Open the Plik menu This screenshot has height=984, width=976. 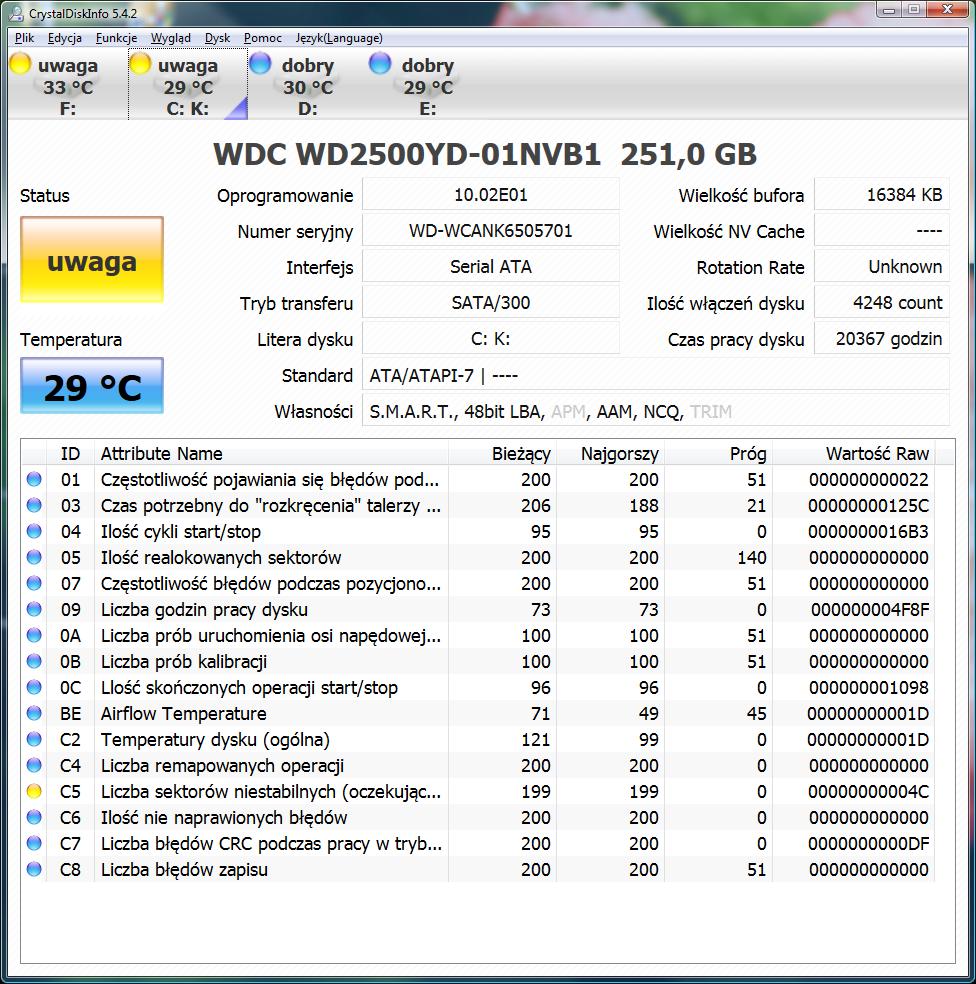(24, 38)
